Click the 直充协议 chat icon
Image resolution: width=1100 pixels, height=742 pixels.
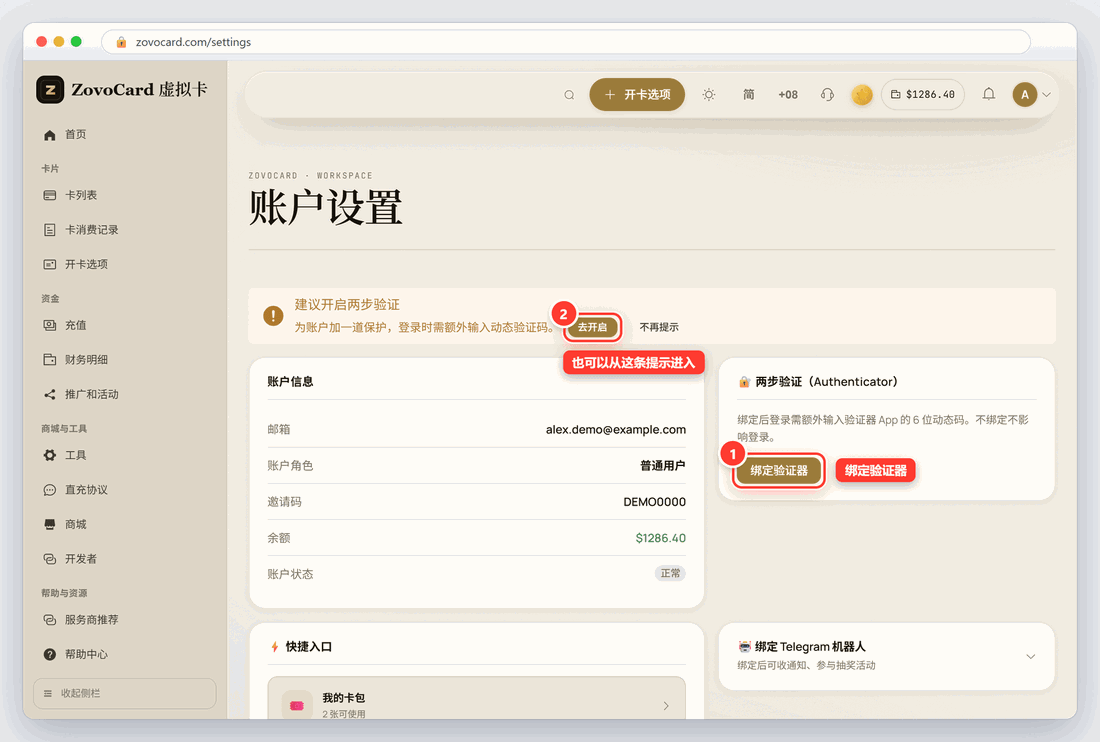50,490
